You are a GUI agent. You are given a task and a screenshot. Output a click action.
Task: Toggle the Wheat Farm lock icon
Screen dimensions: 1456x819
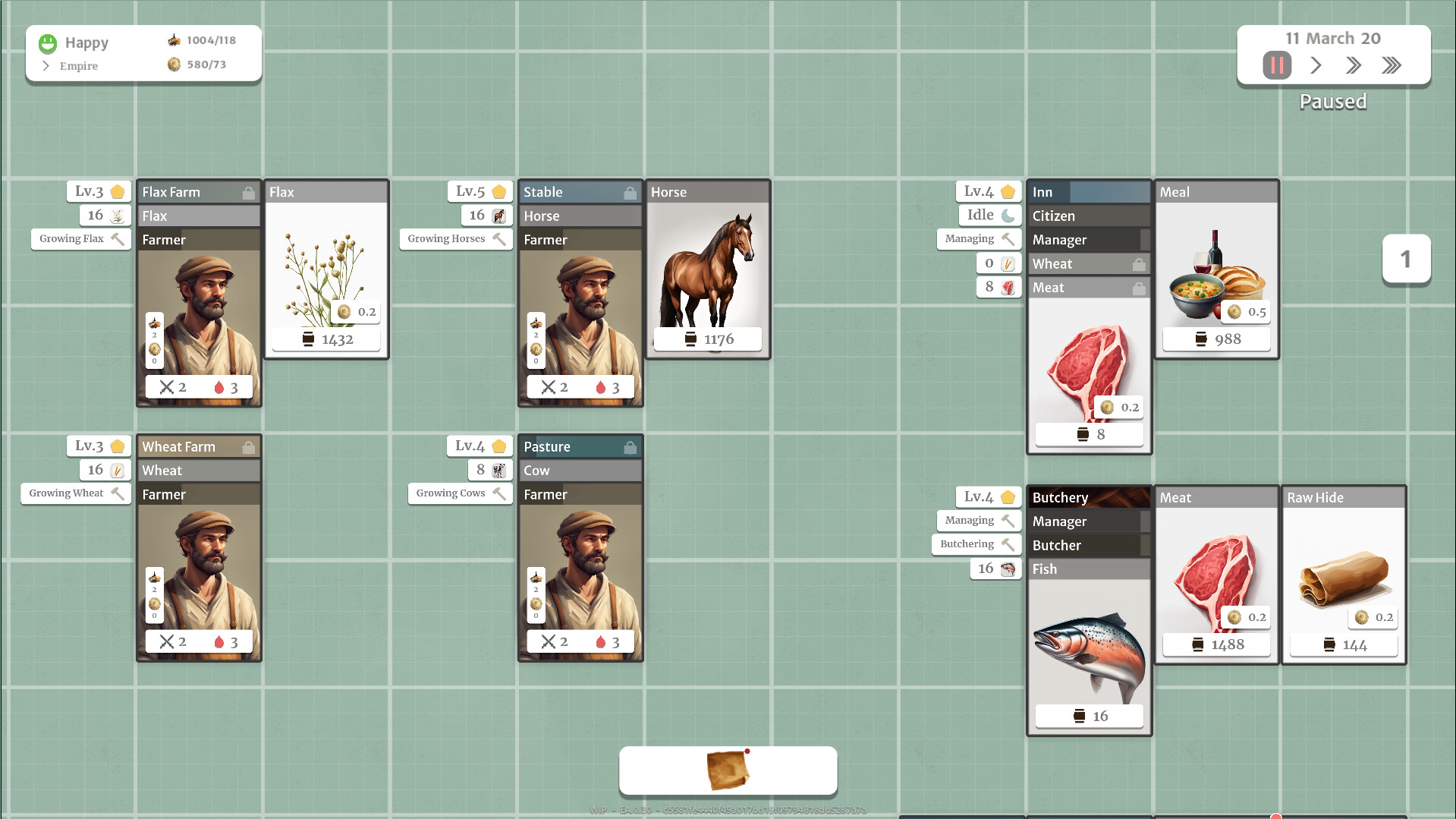(248, 447)
